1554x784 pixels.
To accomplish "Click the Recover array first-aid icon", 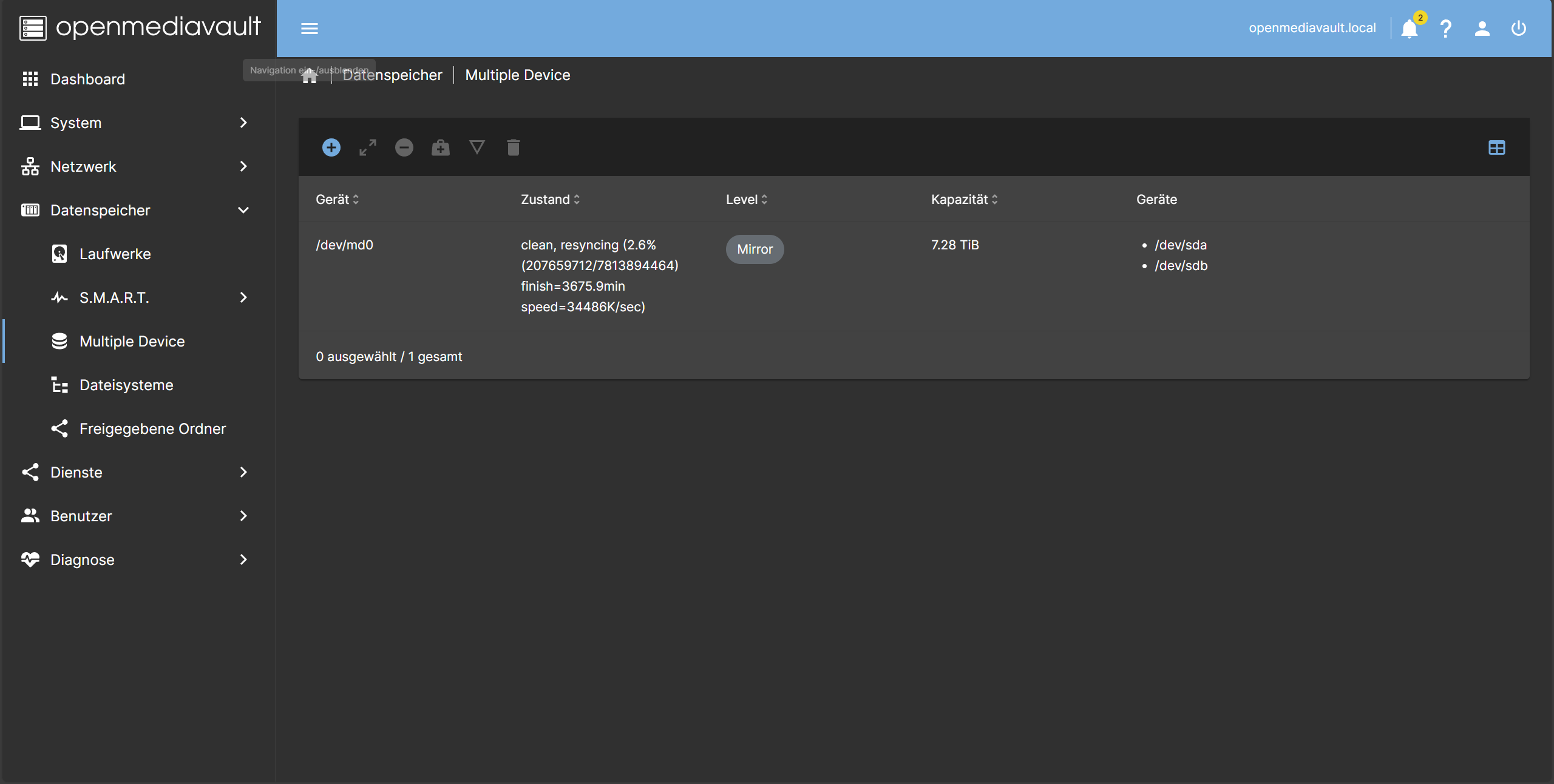I will [x=441, y=147].
